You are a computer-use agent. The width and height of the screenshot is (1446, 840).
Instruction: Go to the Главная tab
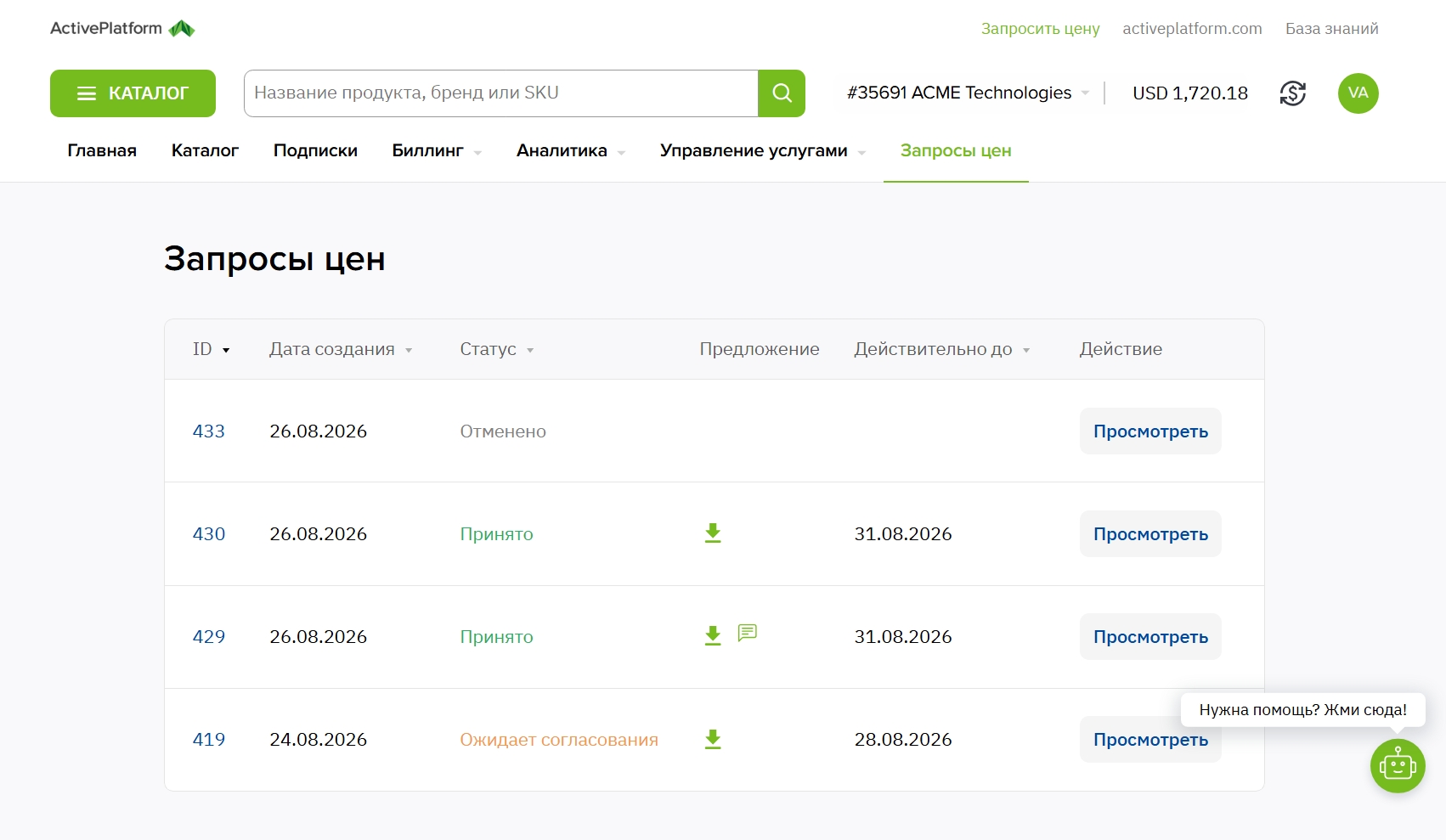point(102,150)
